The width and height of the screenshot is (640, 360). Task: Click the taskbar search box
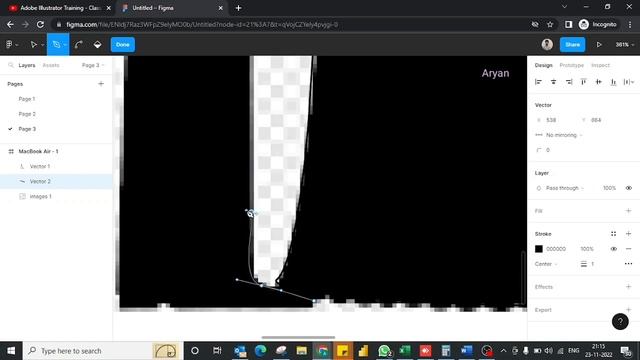pyautogui.click(x=103, y=351)
